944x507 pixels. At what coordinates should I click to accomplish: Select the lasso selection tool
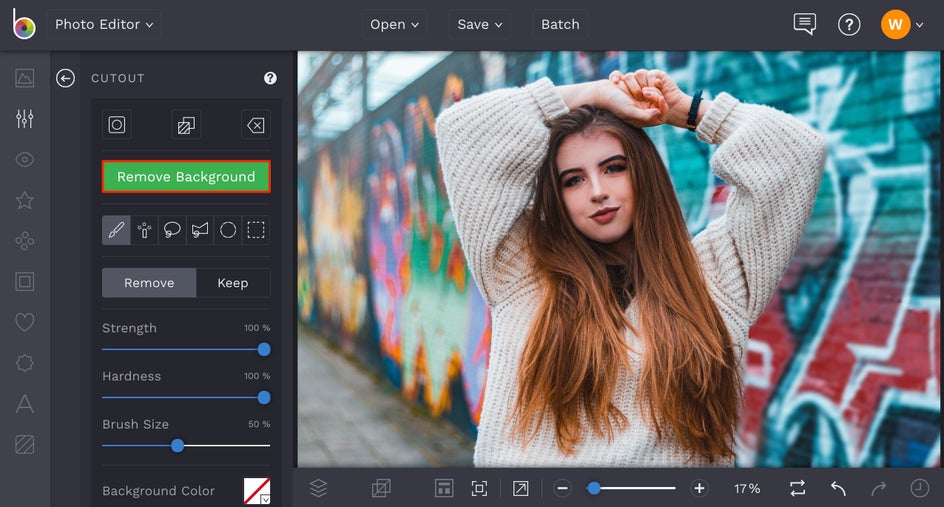[172, 230]
